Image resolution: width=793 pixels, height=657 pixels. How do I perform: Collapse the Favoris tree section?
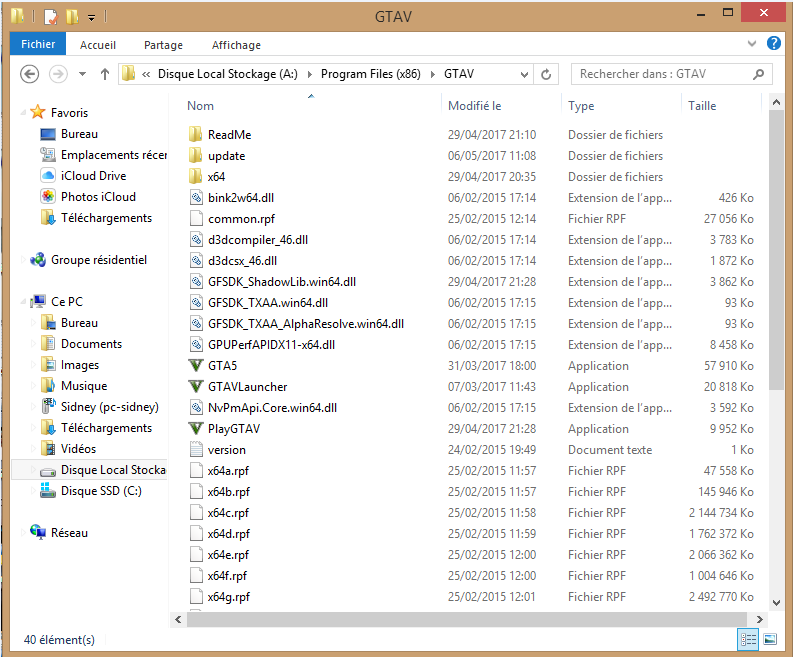click(23, 112)
